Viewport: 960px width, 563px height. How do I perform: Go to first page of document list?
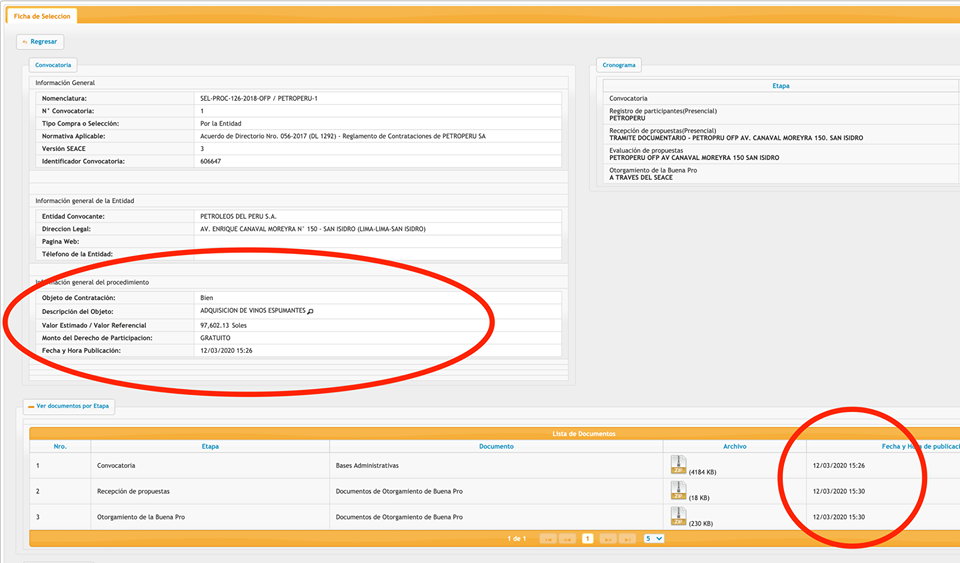click(x=547, y=539)
